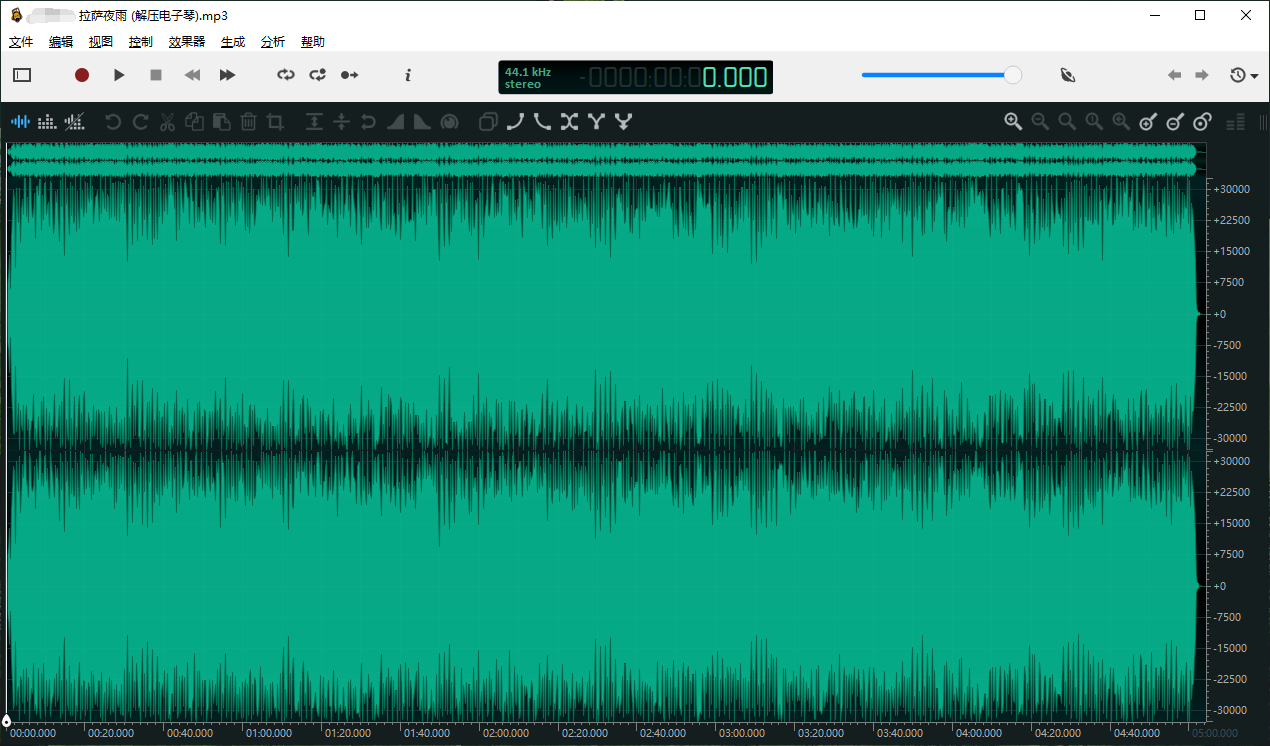The width and height of the screenshot is (1270, 746).
Task: Open the 文件 menu
Action: (21, 42)
